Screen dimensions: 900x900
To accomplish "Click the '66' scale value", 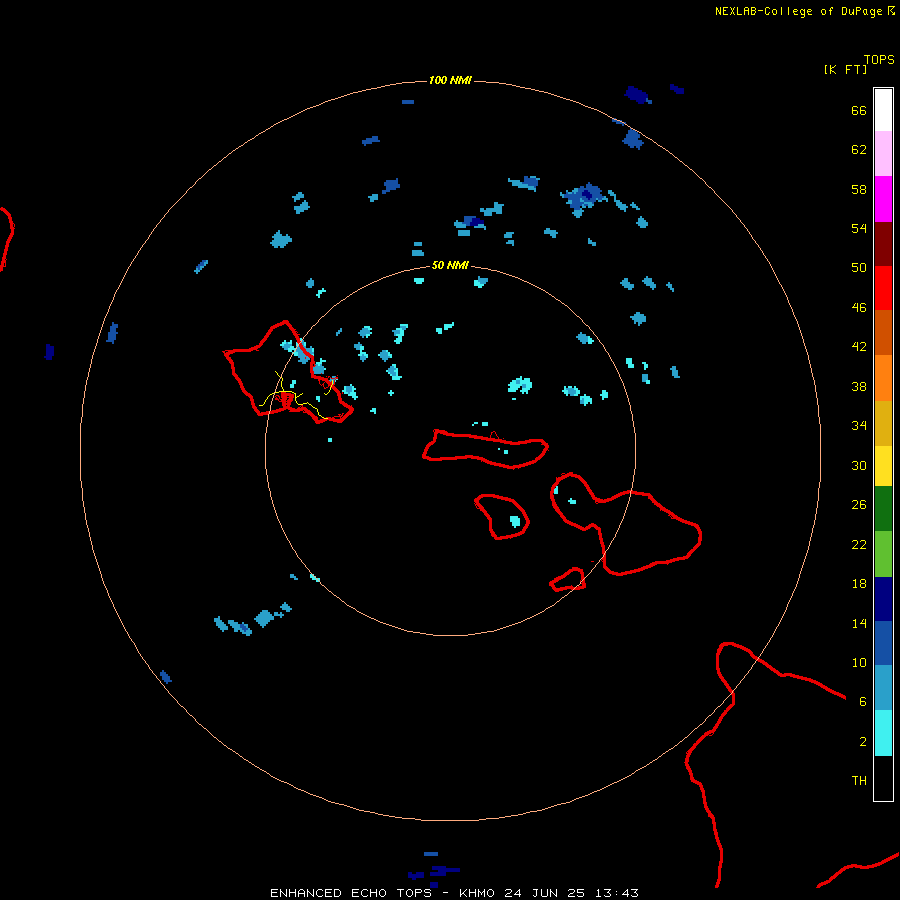I will click(x=859, y=111).
